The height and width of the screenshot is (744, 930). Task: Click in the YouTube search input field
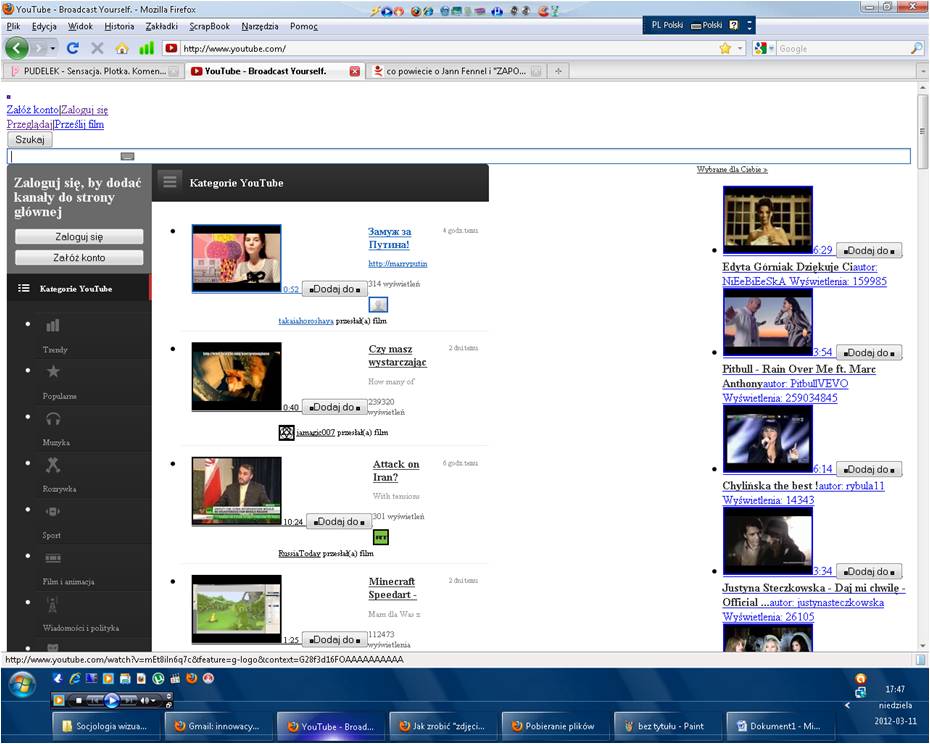(x=458, y=156)
